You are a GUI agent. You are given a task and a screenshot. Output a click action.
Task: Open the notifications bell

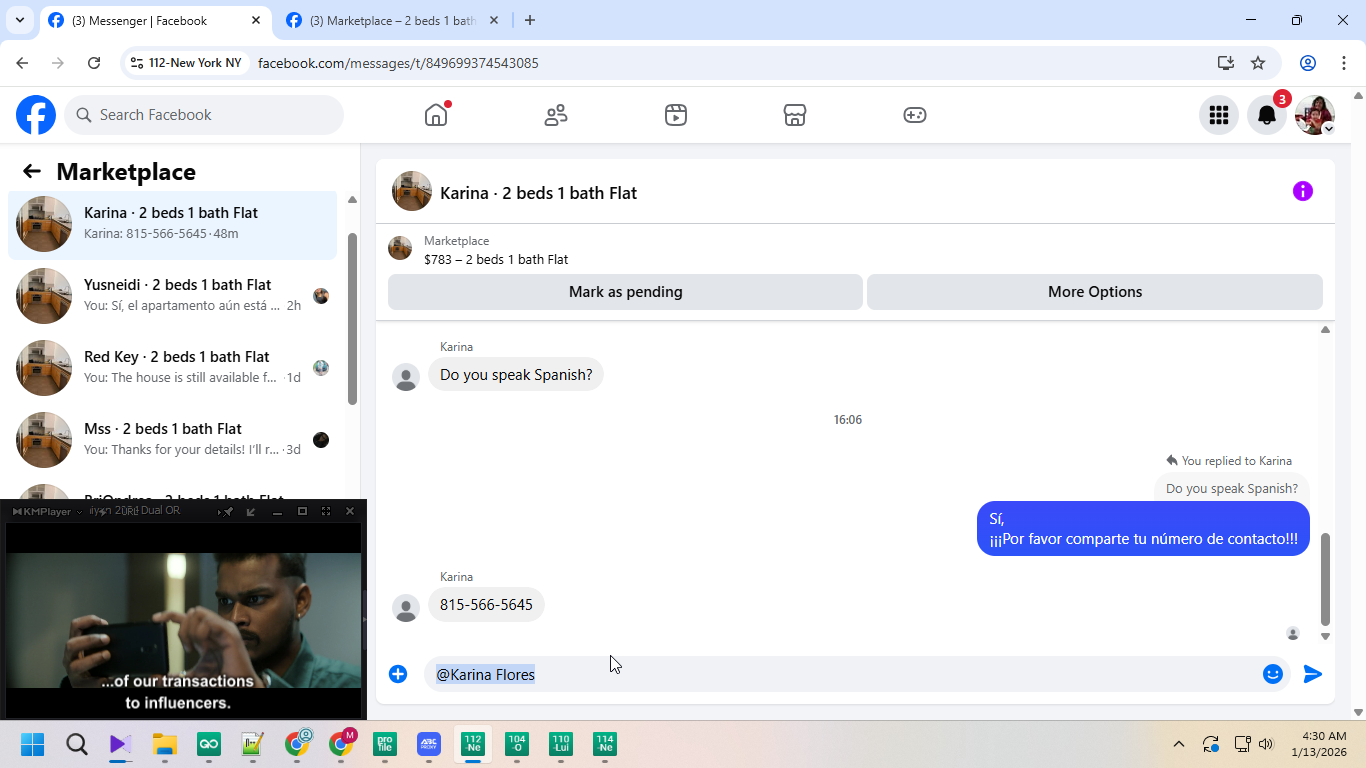pos(1267,115)
